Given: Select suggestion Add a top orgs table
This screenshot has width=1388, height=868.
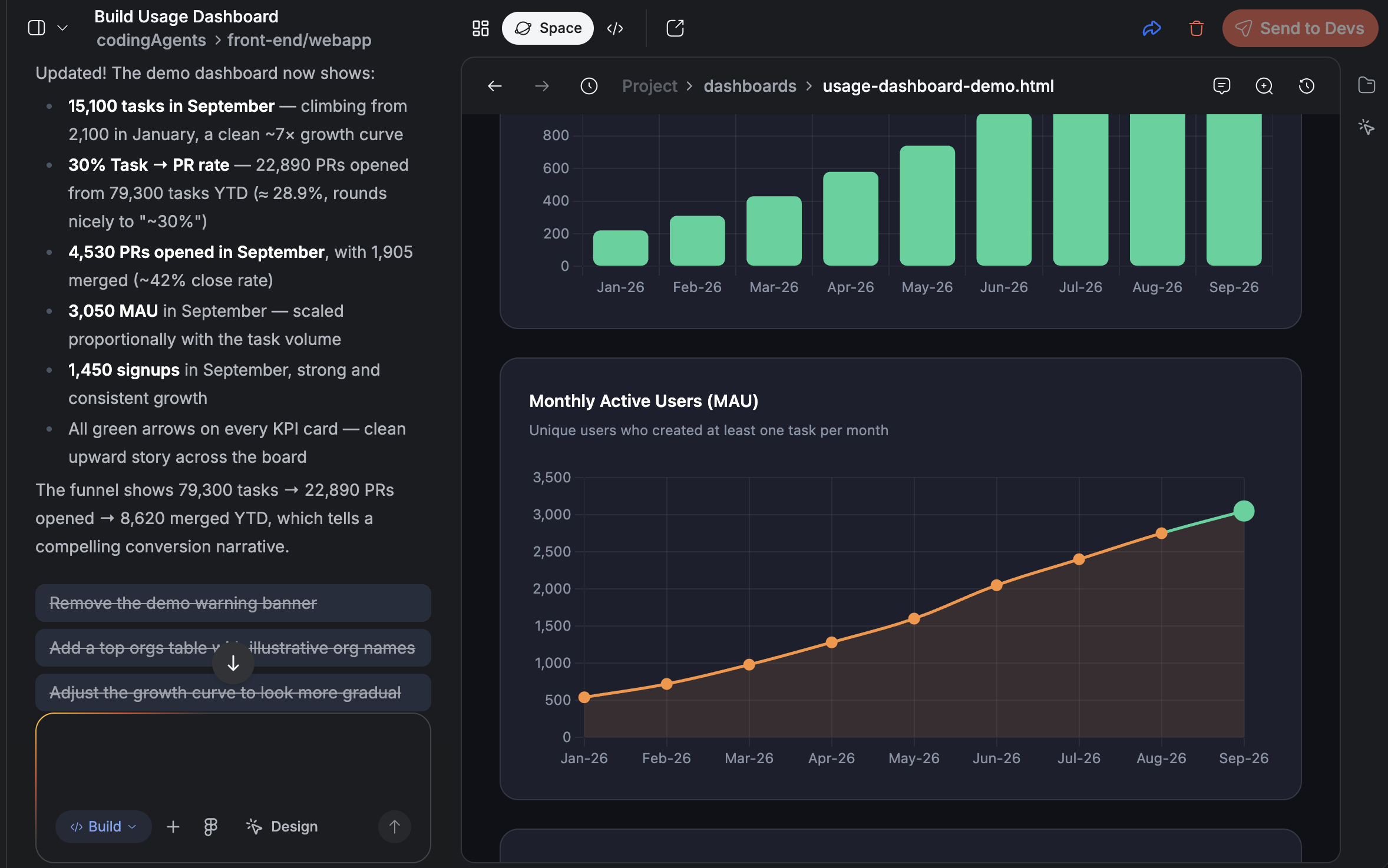Looking at the screenshot, I should pyautogui.click(x=233, y=648).
